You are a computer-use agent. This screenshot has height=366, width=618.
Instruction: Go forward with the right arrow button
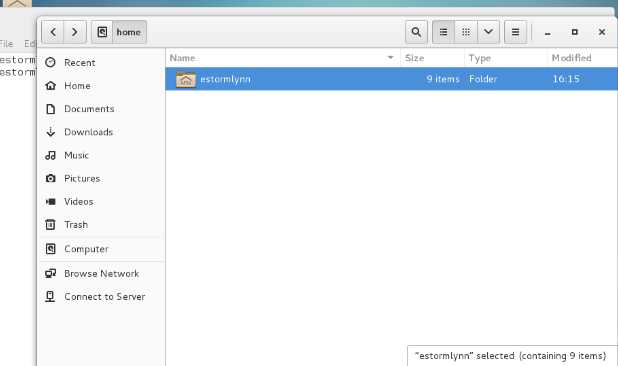click(x=74, y=32)
